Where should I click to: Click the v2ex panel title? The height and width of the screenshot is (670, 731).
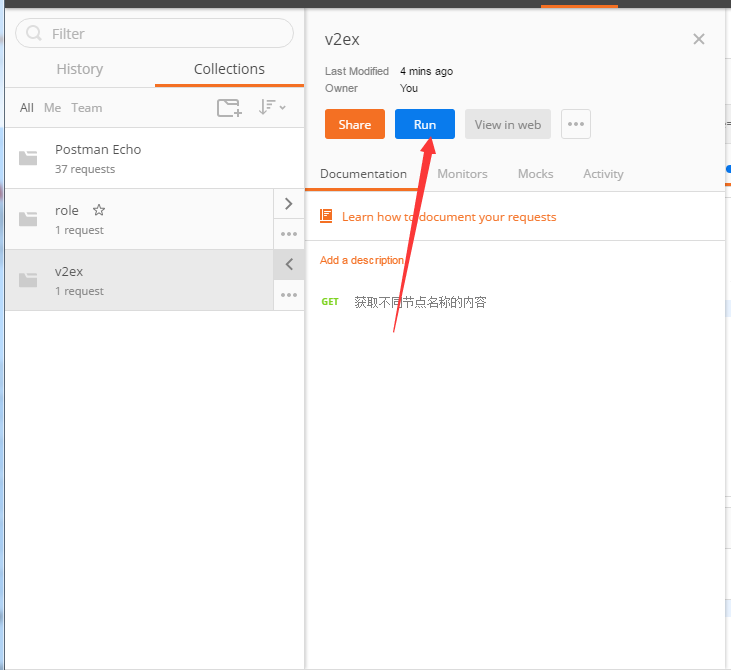[x=342, y=40]
